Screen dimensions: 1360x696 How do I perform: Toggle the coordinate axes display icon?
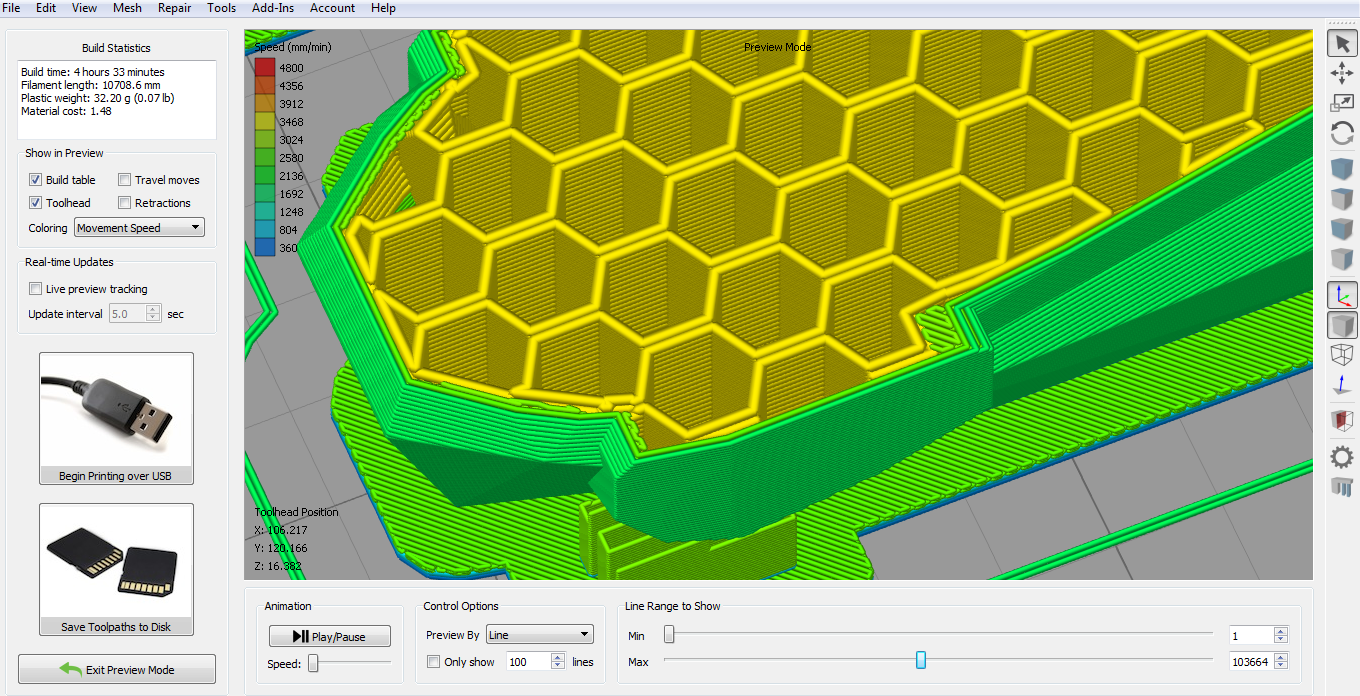pos(1342,294)
